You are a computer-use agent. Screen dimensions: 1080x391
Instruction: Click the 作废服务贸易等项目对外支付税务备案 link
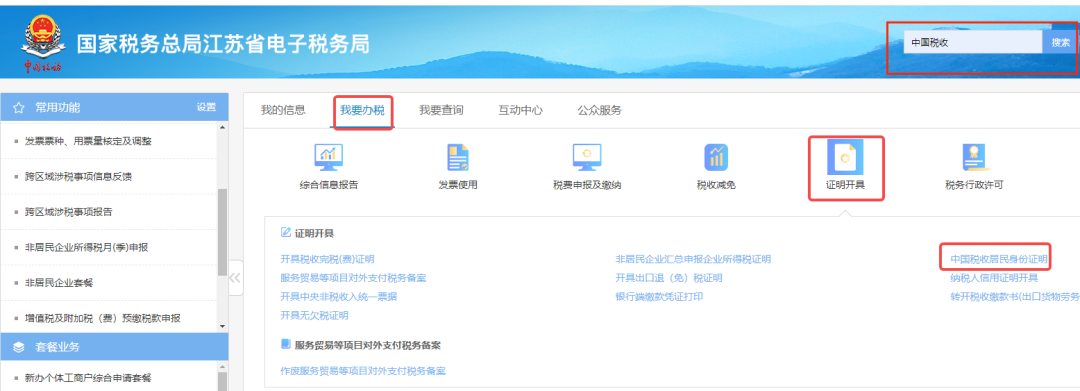pos(363,371)
